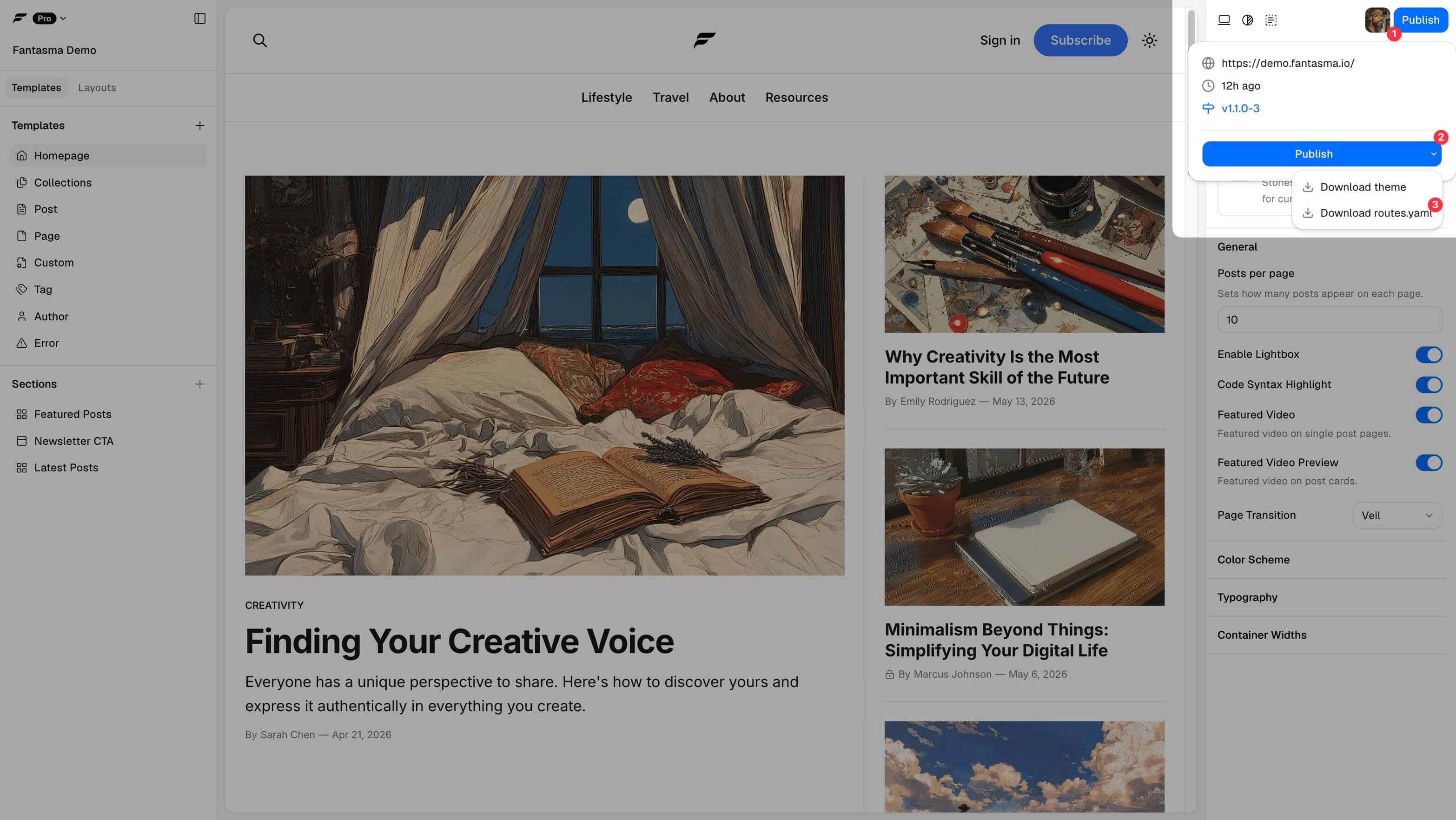The width and height of the screenshot is (1456, 820).
Task: Click the Subscribe button
Action: (x=1080, y=40)
